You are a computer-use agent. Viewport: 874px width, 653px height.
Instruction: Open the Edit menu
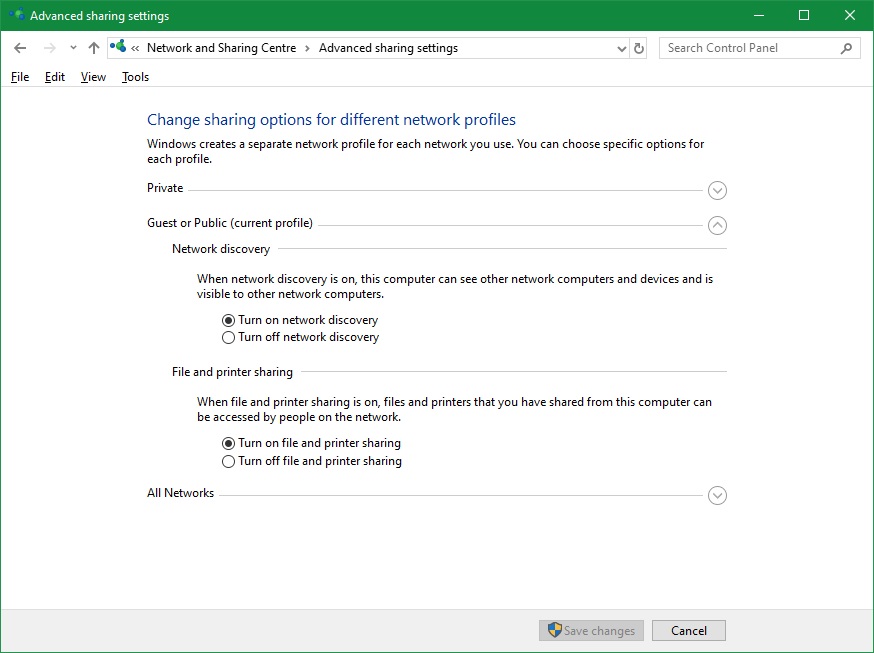[x=55, y=77]
